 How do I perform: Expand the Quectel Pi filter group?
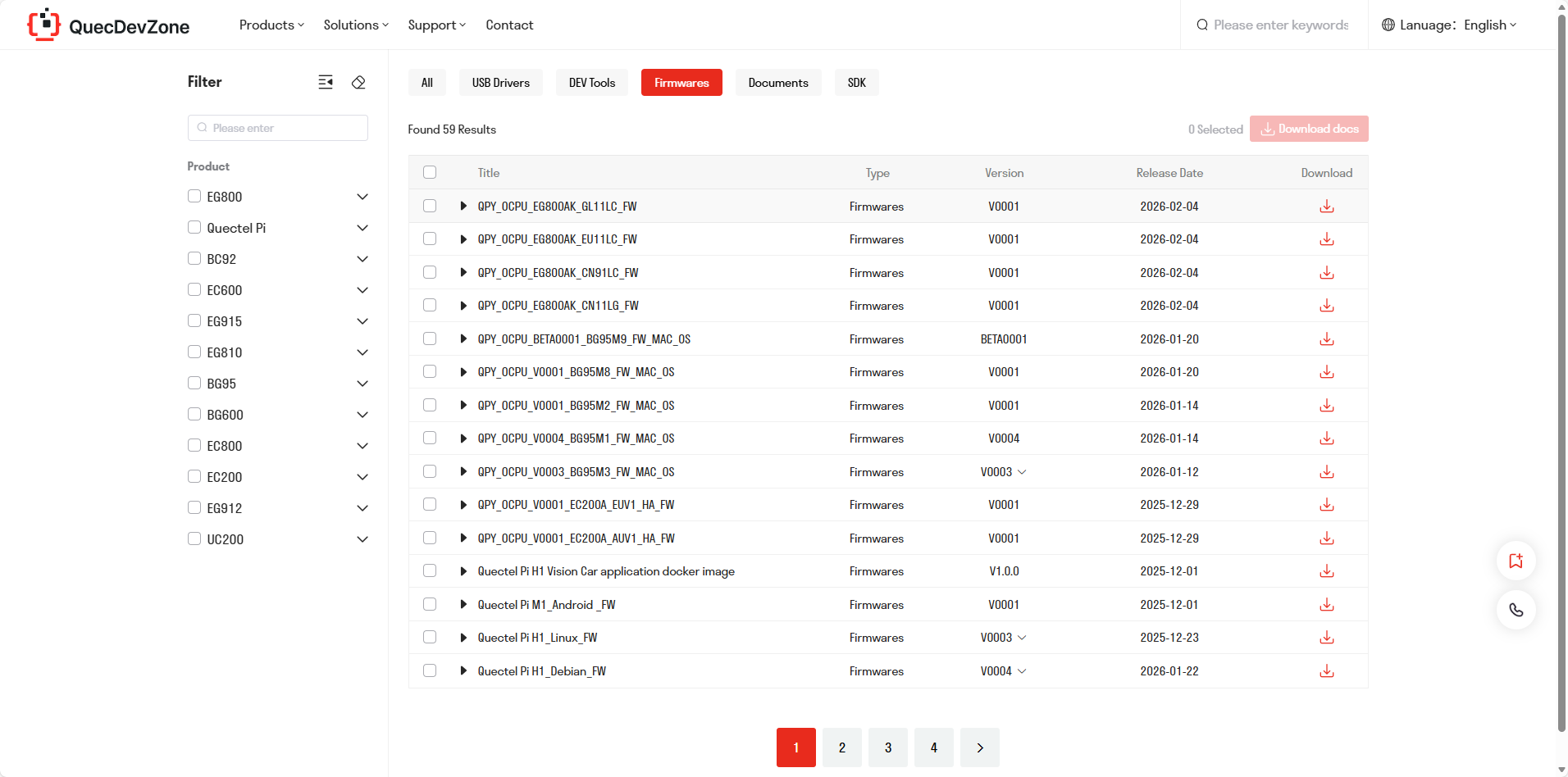pyautogui.click(x=362, y=228)
